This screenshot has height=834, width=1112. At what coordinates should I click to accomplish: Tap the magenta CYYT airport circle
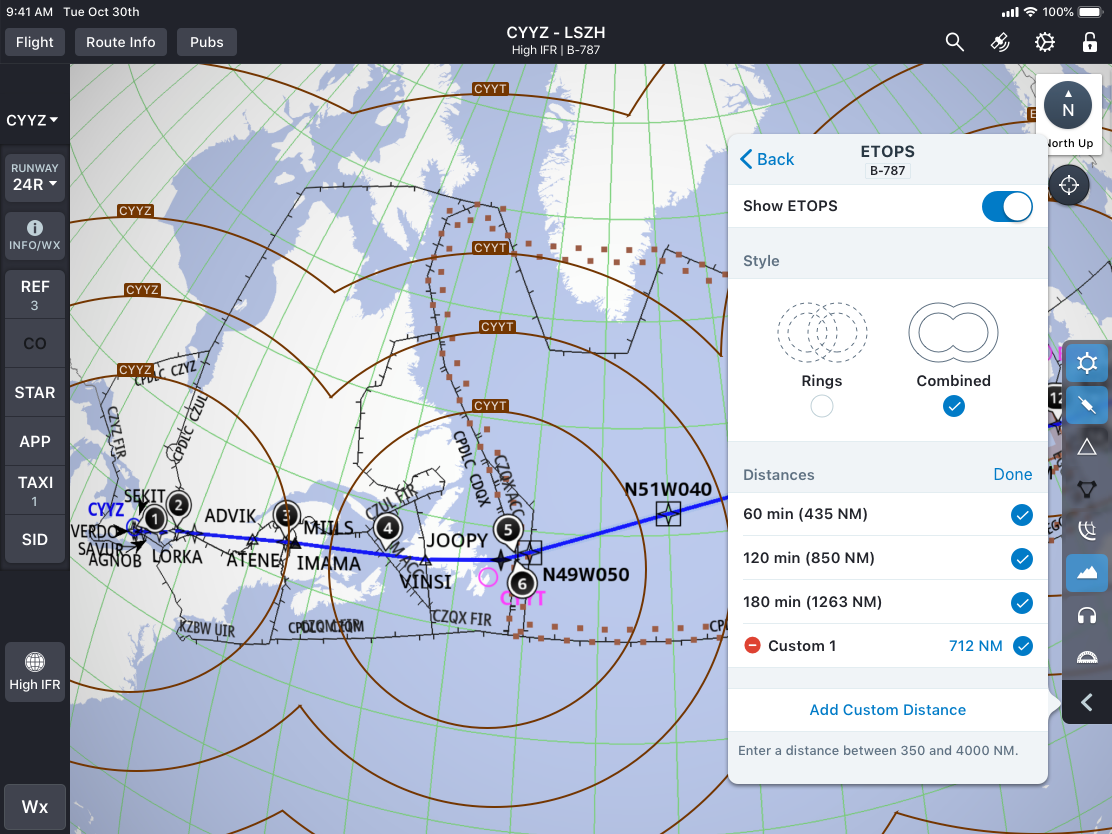(488, 577)
